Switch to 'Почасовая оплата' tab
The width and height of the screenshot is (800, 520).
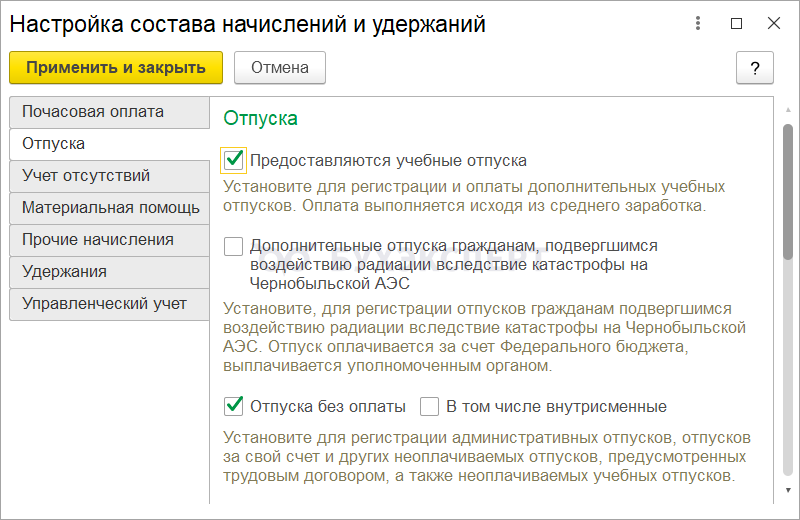108,112
